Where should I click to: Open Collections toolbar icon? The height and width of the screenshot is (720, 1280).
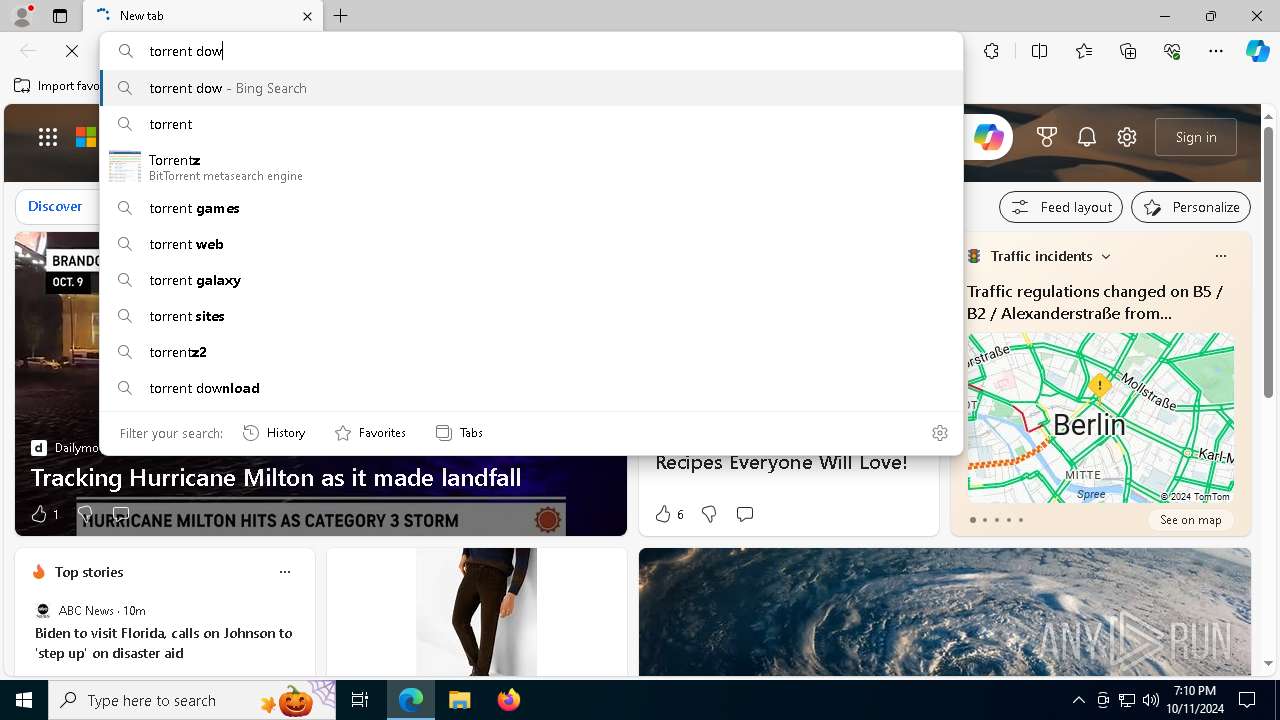[1128, 51]
